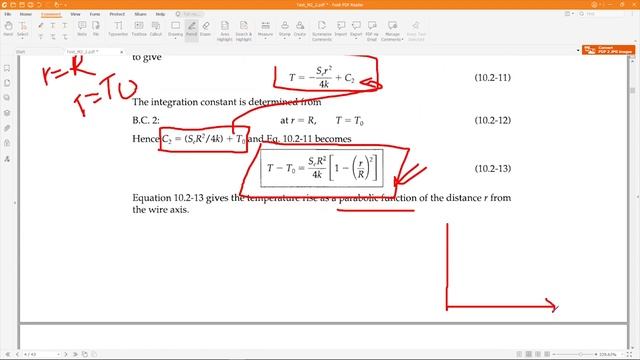Viewport: 640px width, 360px height.
Task: Close the open PDF document tab
Action: click(121, 52)
